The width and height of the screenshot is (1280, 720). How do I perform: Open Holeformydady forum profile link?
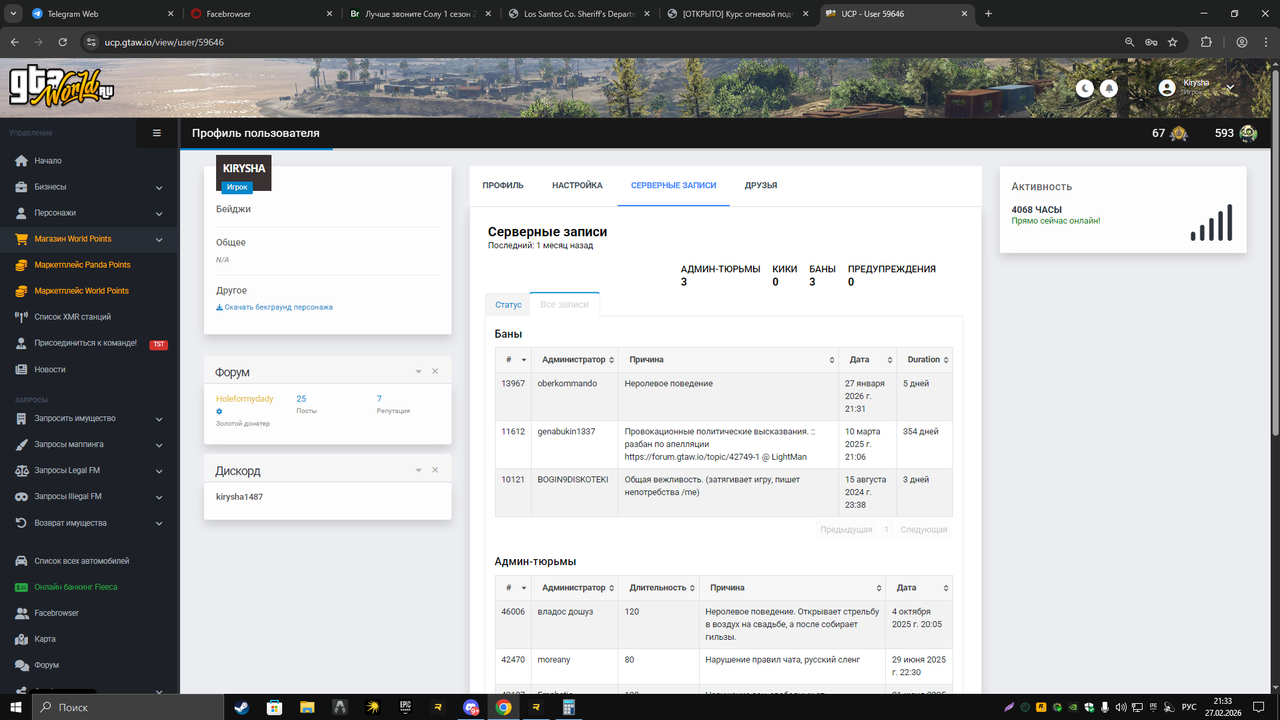pyautogui.click(x=245, y=399)
